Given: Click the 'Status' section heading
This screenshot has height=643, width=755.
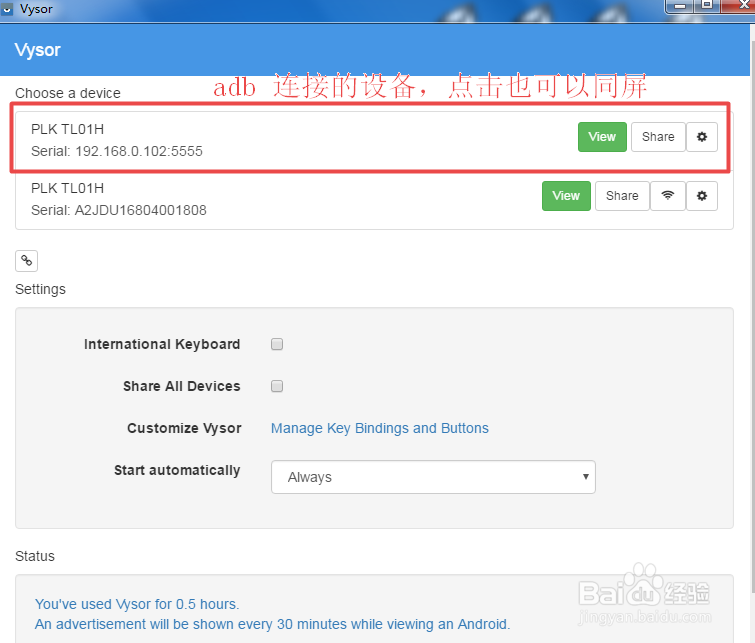Looking at the screenshot, I should coord(35,556).
